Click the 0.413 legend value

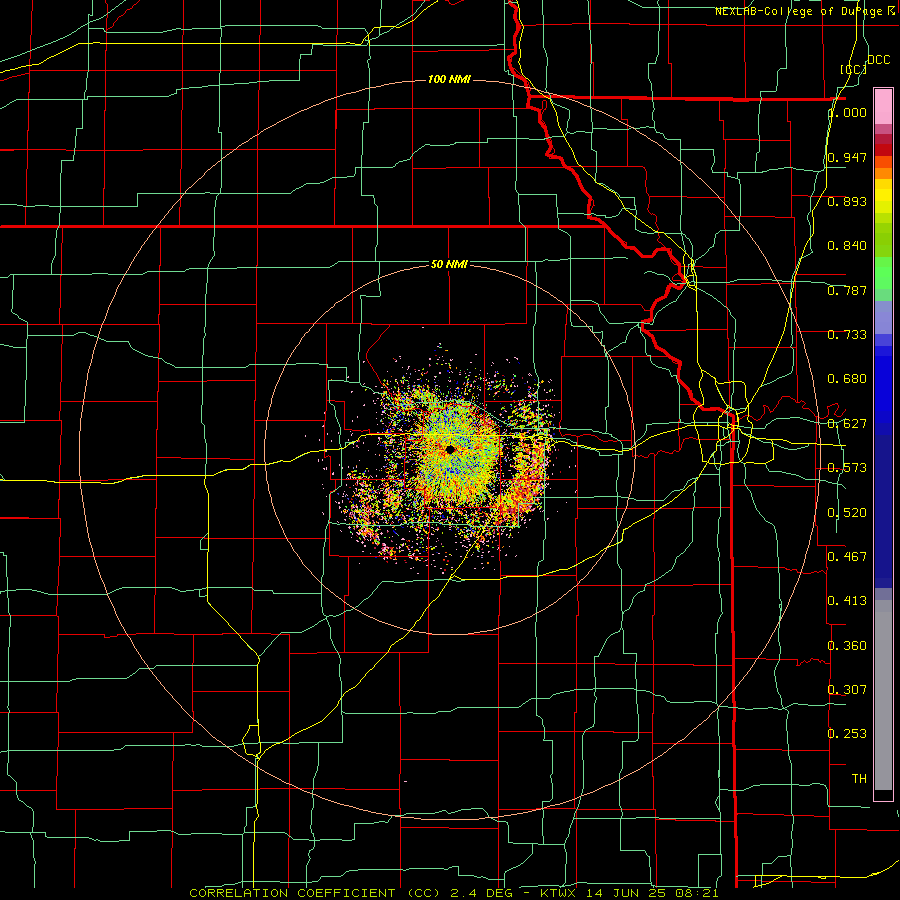847,601
